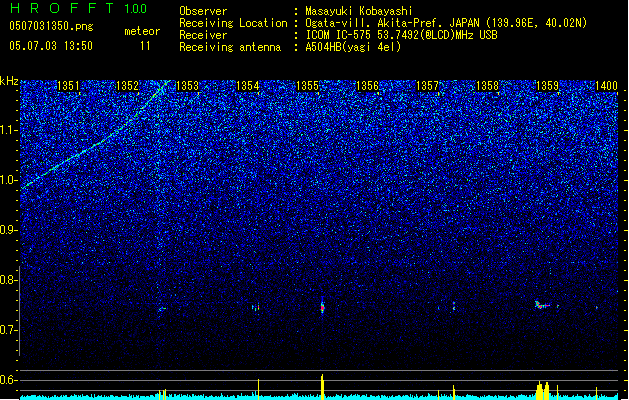Click the faint echo below 1353 marker
The width and height of the screenshot is (629, 400).
[x=161, y=309]
